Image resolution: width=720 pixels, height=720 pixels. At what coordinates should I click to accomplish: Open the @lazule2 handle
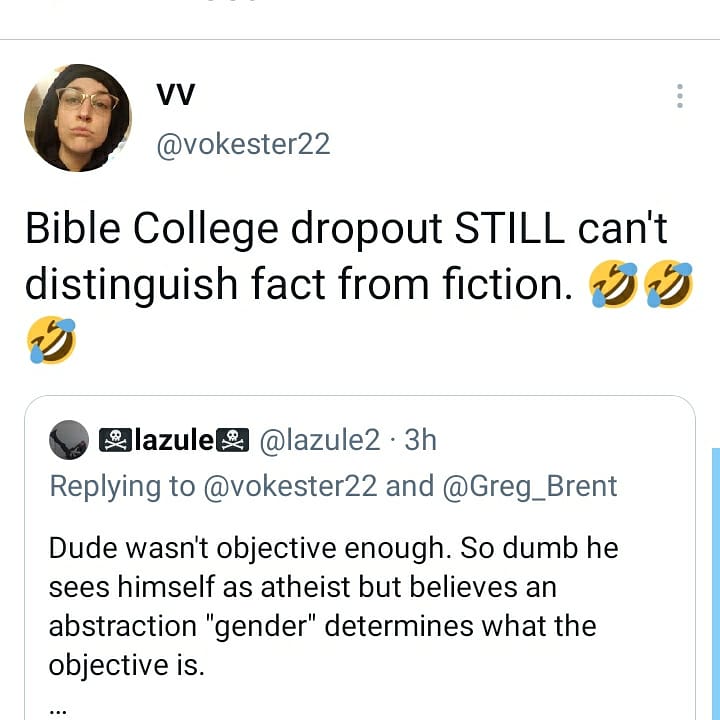click(x=320, y=439)
